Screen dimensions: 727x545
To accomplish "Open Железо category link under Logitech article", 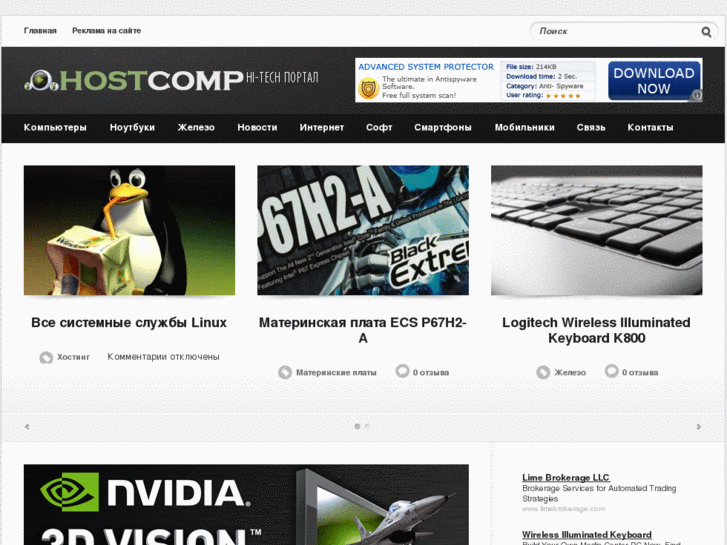I will point(570,372).
